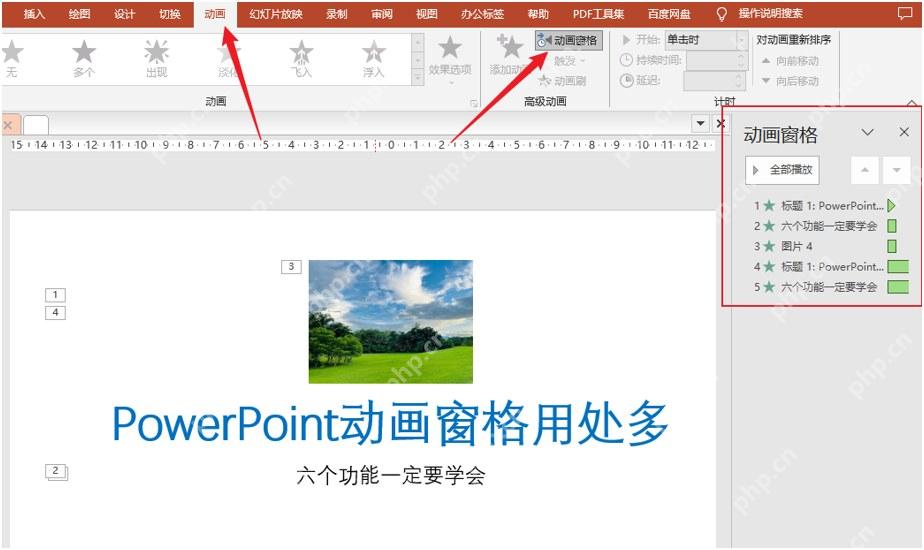Open the document tab list dropdown arrow
Image resolution: width=924 pixels, height=550 pixels.
(700, 123)
